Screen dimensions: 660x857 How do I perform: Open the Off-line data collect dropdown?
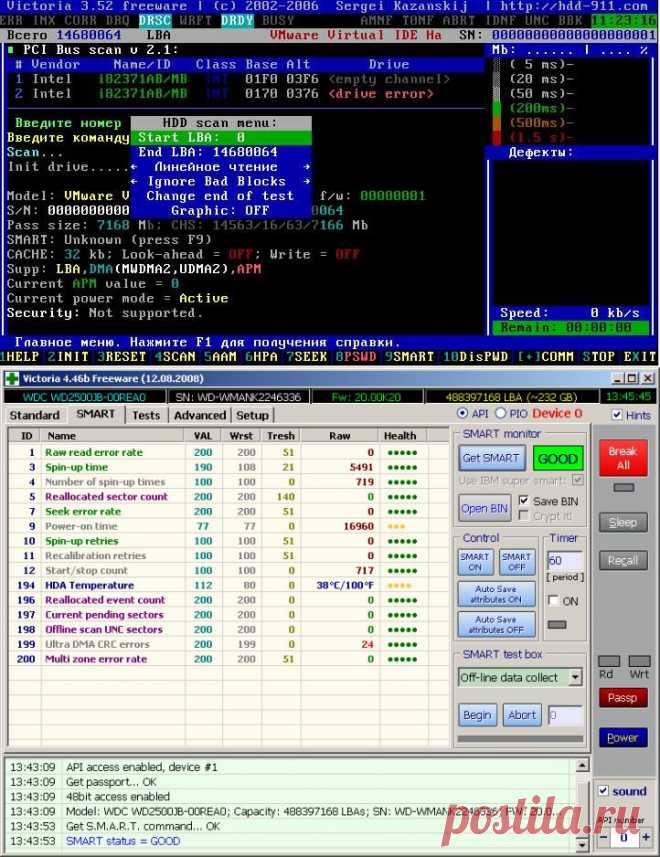coord(575,677)
